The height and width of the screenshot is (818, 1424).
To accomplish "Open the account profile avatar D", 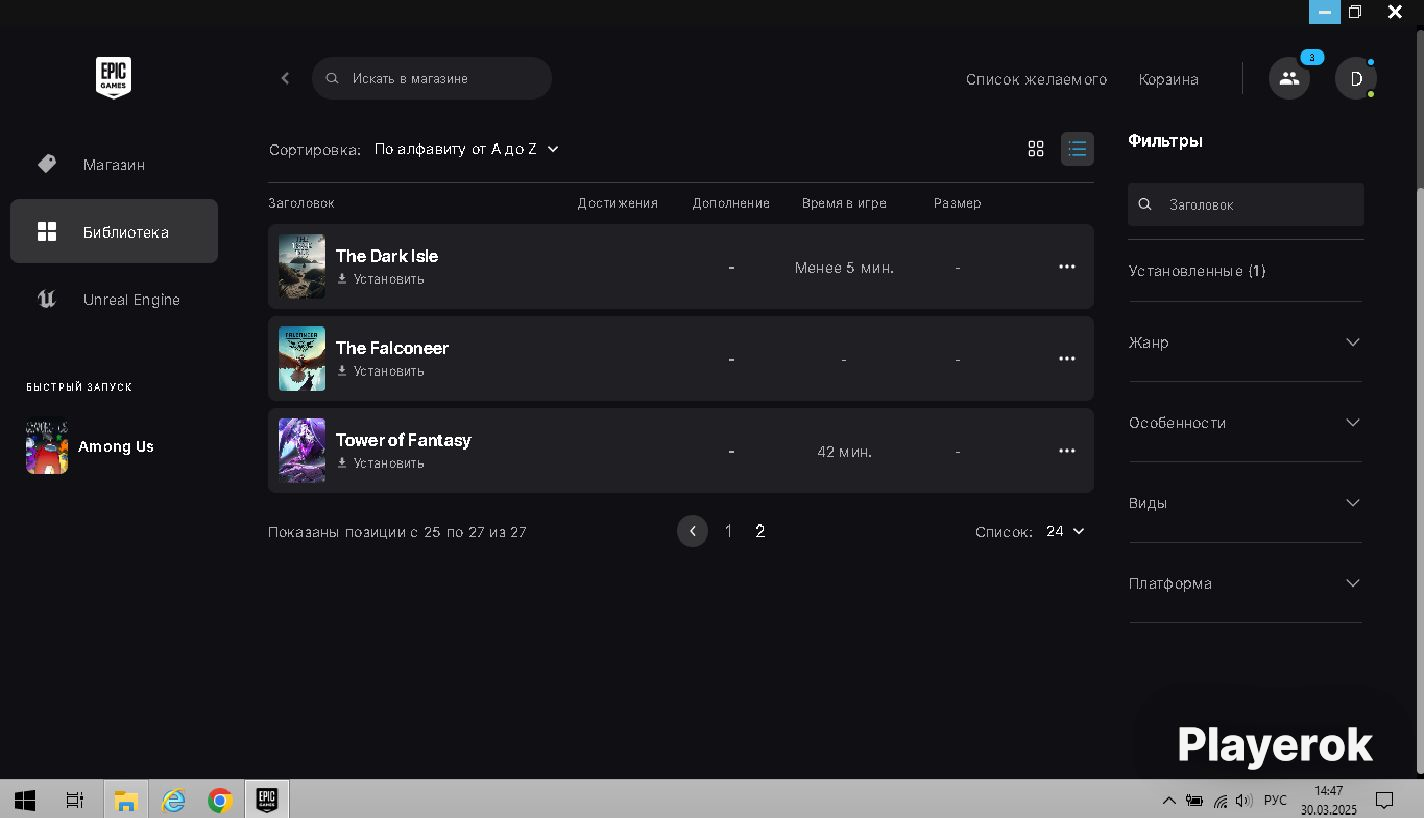I will pos(1356,78).
